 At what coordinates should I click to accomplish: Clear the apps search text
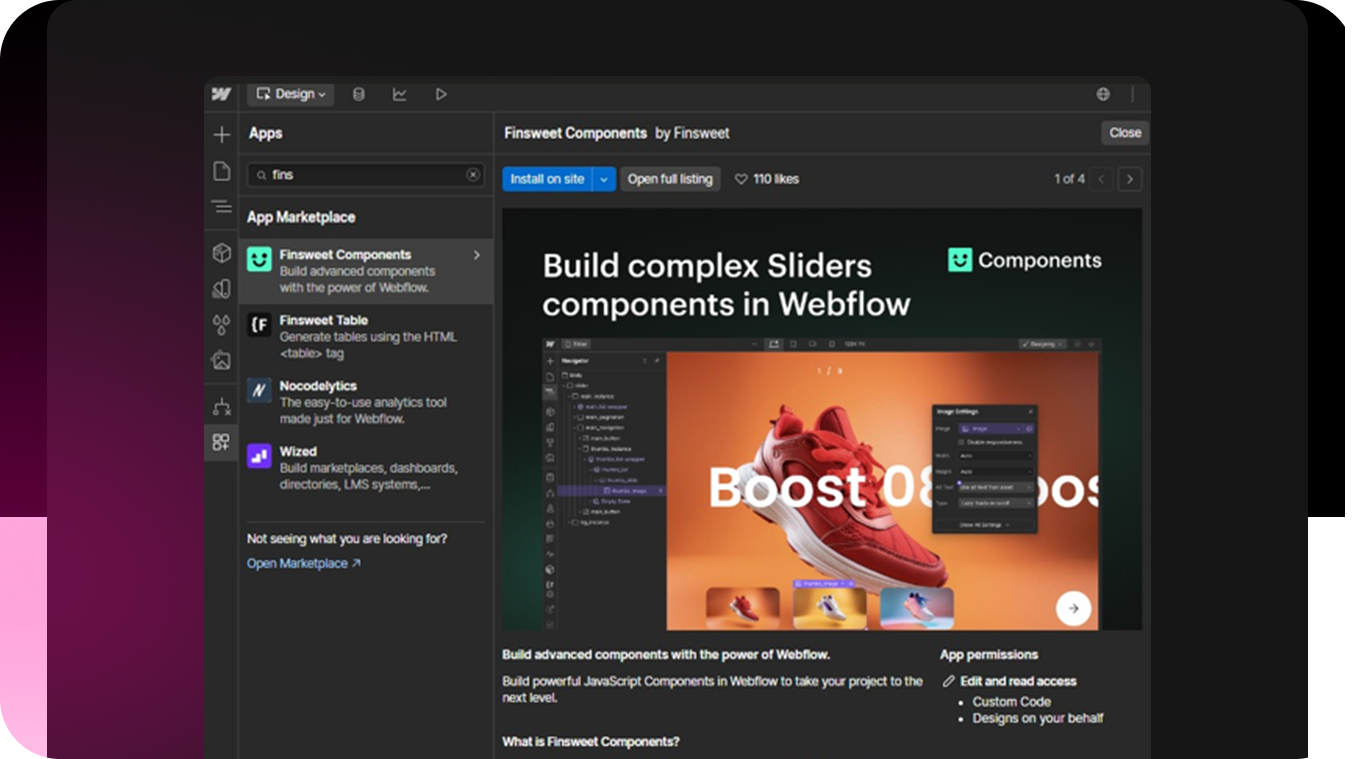click(x=473, y=174)
